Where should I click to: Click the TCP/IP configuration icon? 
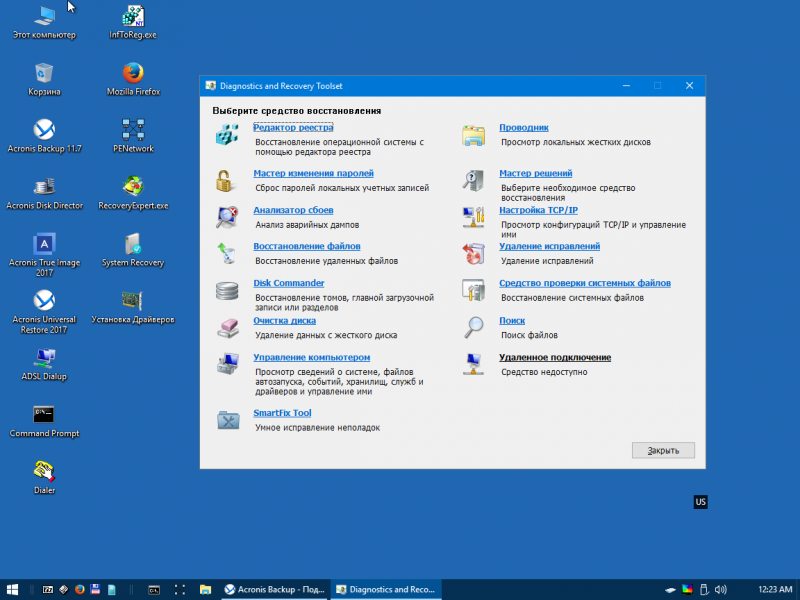(x=473, y=217)
